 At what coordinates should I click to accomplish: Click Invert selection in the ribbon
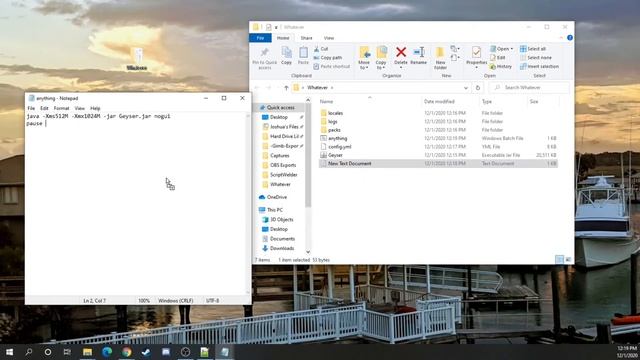540,66
